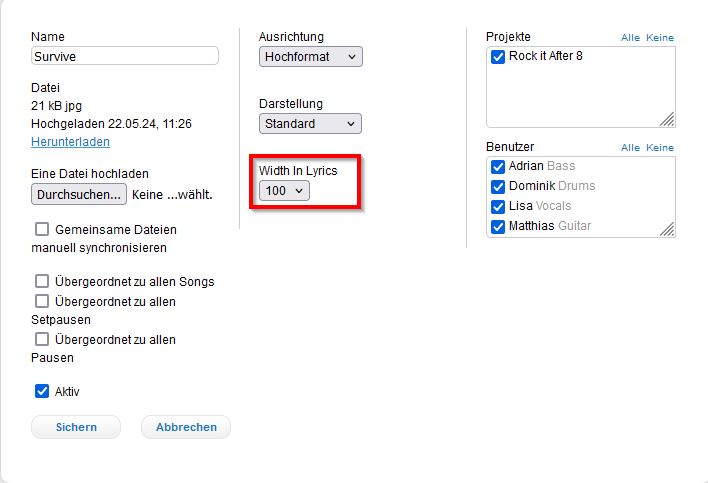Click Keine link next to Projekte
The width and height of the screenshot is (708, 483).
pyautogui.click(x=660, y=37)
